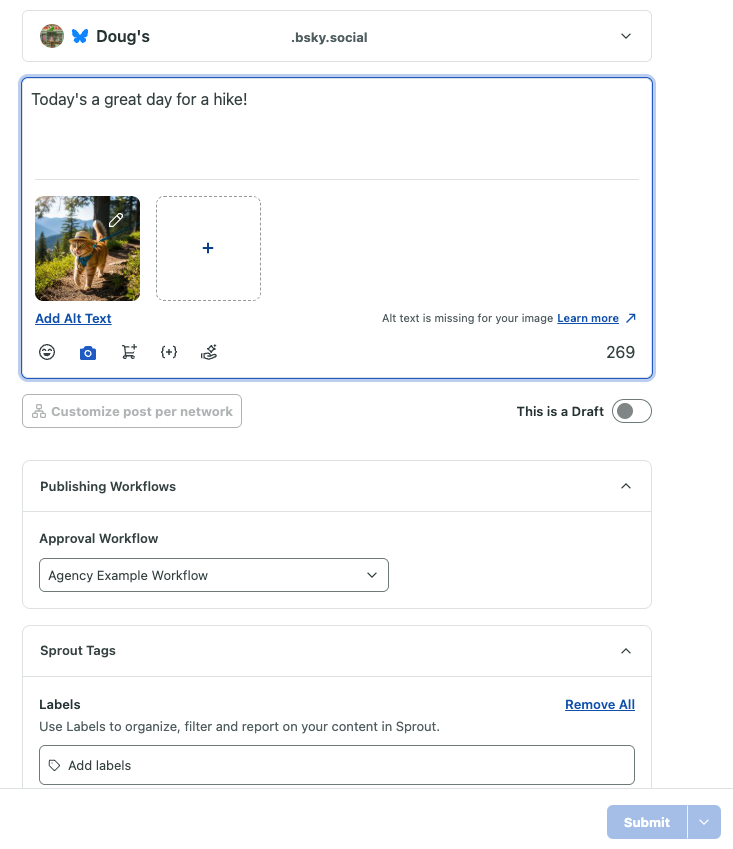The height and width of the screenshot is (849, 733).
Task: Edit the hiking cat photo with the pencil icon
Action: point(113,218)
